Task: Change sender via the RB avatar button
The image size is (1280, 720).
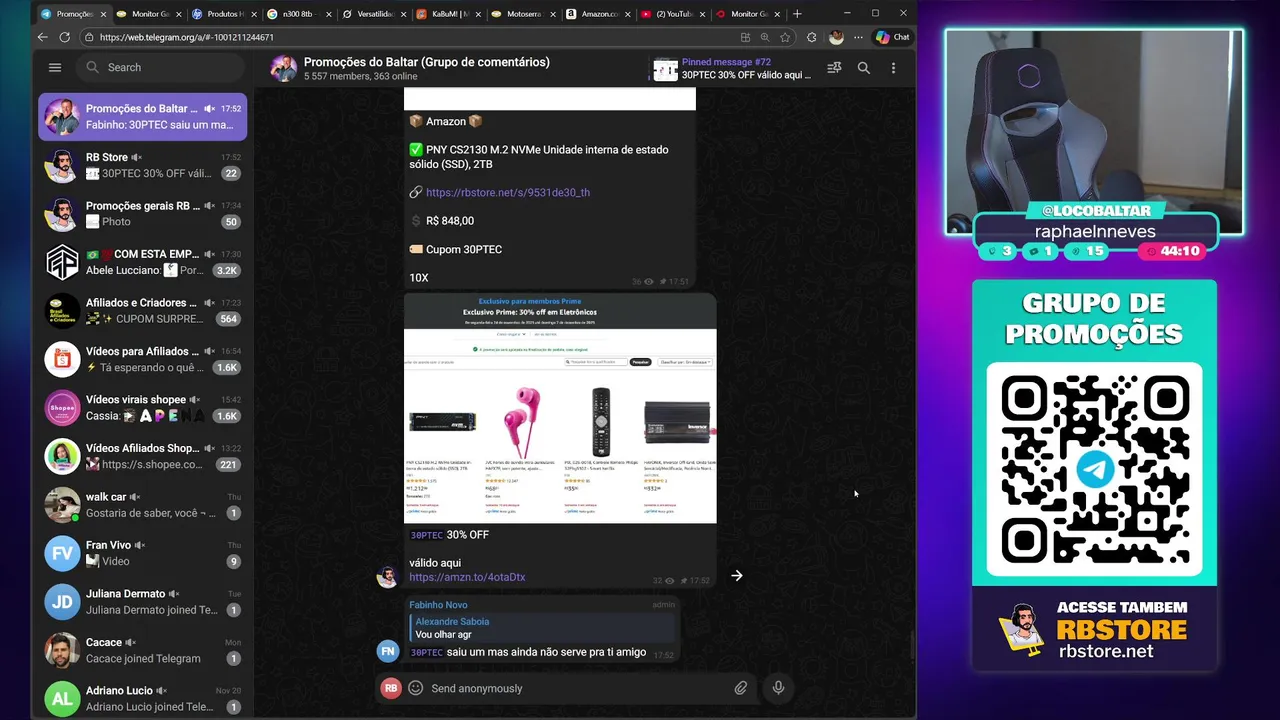Action: tap(391, 688)
